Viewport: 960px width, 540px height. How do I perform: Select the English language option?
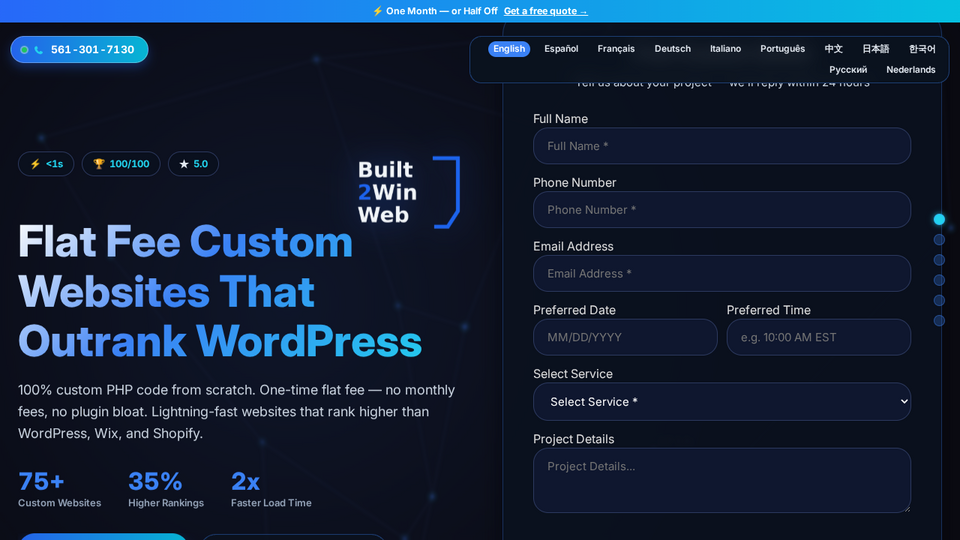pyautogui.click(x=509, y=49)
